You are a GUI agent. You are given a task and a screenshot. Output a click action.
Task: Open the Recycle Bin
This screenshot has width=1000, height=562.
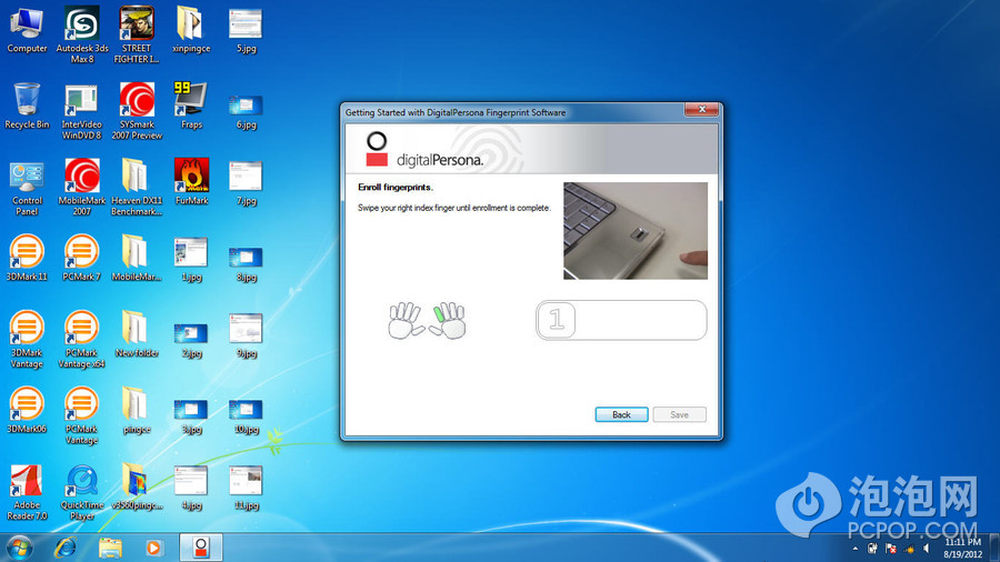[x=27, y=106]
